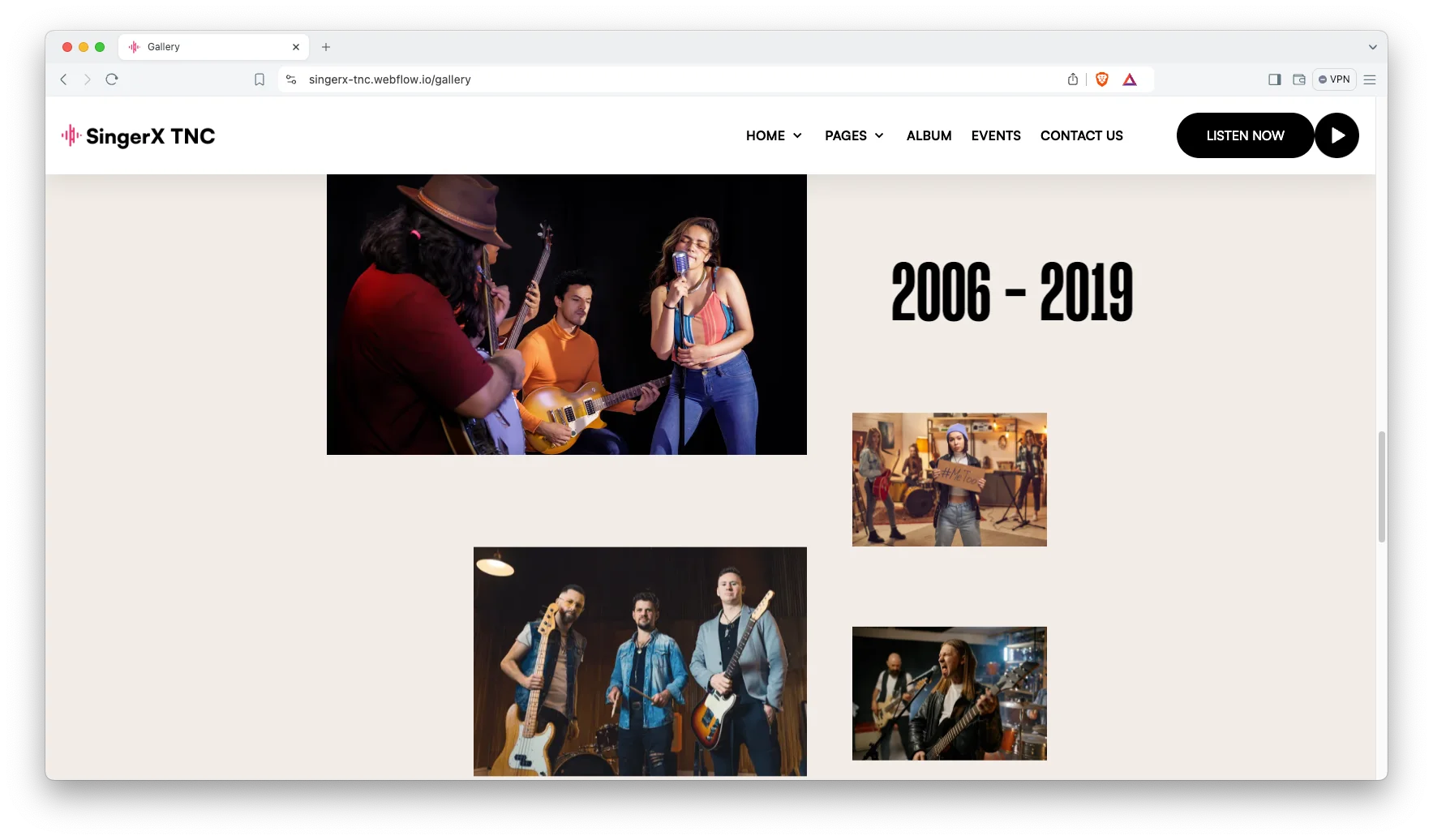Click the CONTACT US link
1433x840 pixels.
pyautogui.click(x=1081, y=135)
